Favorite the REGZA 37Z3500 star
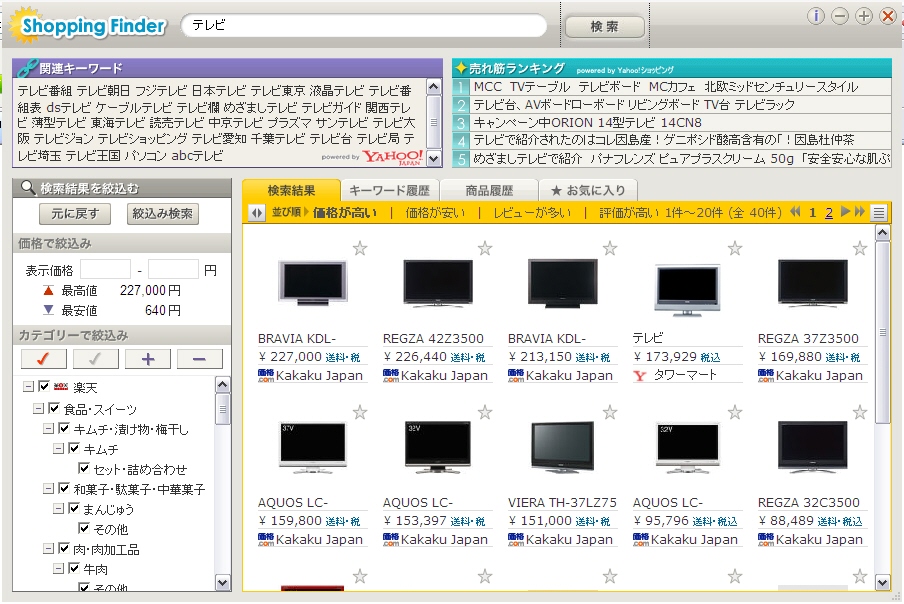Image resolution: width=904 pixels, height=604 pixels. [860, 248]
